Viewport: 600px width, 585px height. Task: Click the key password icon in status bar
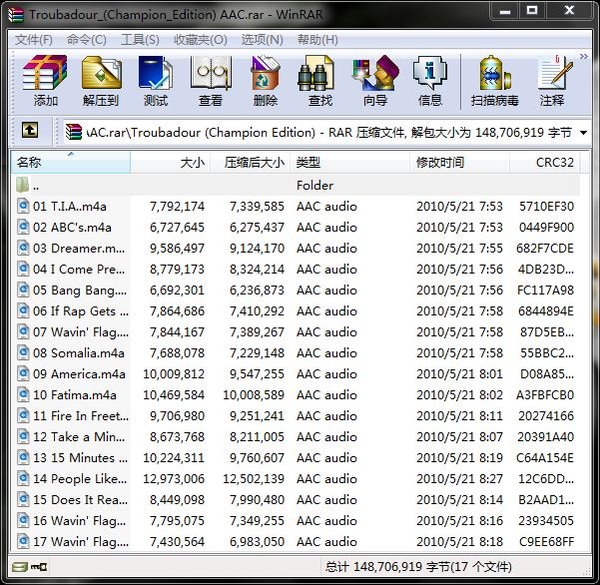[x=39, y=567]
